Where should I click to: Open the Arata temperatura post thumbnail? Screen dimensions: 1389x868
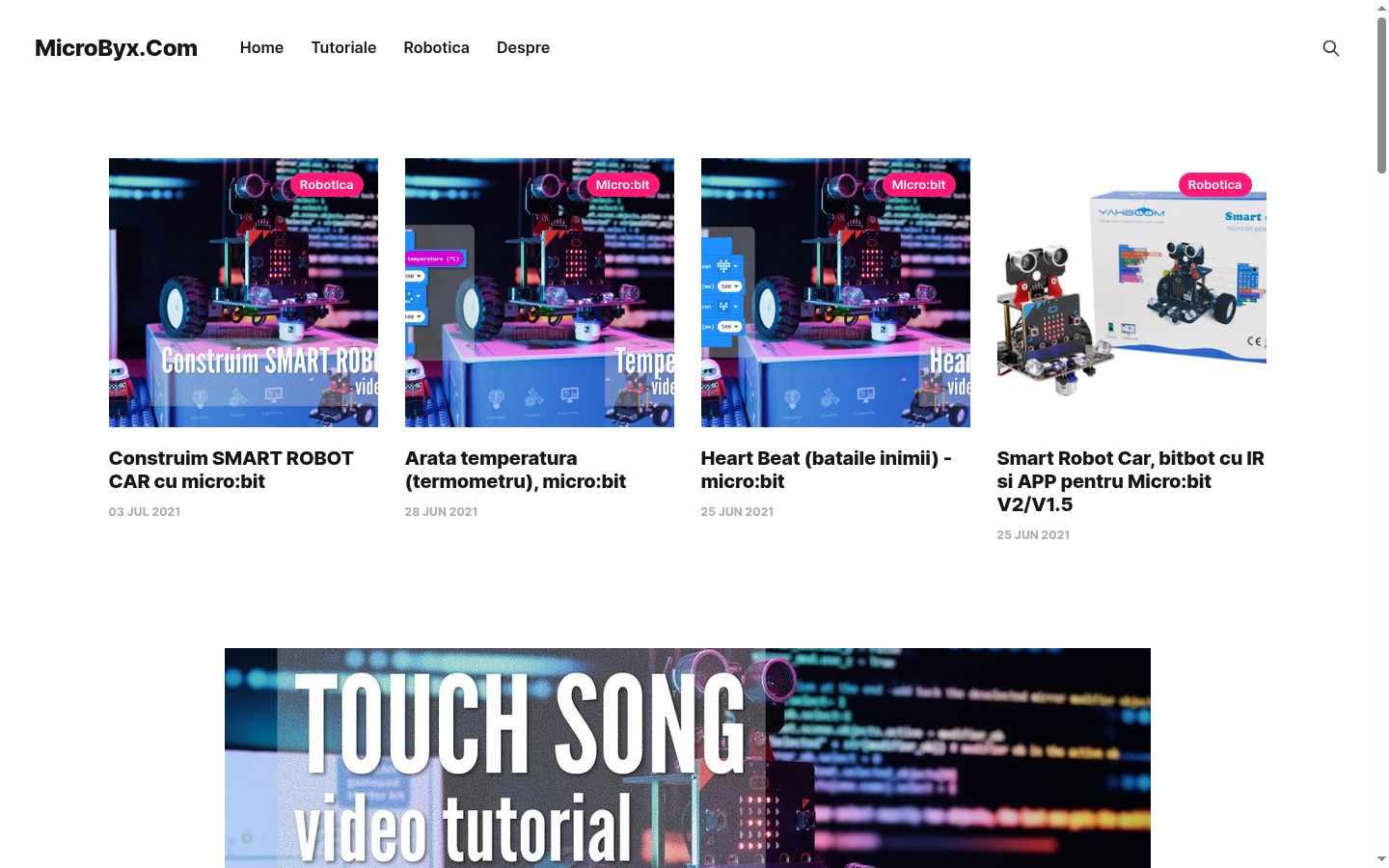(539, 293)
